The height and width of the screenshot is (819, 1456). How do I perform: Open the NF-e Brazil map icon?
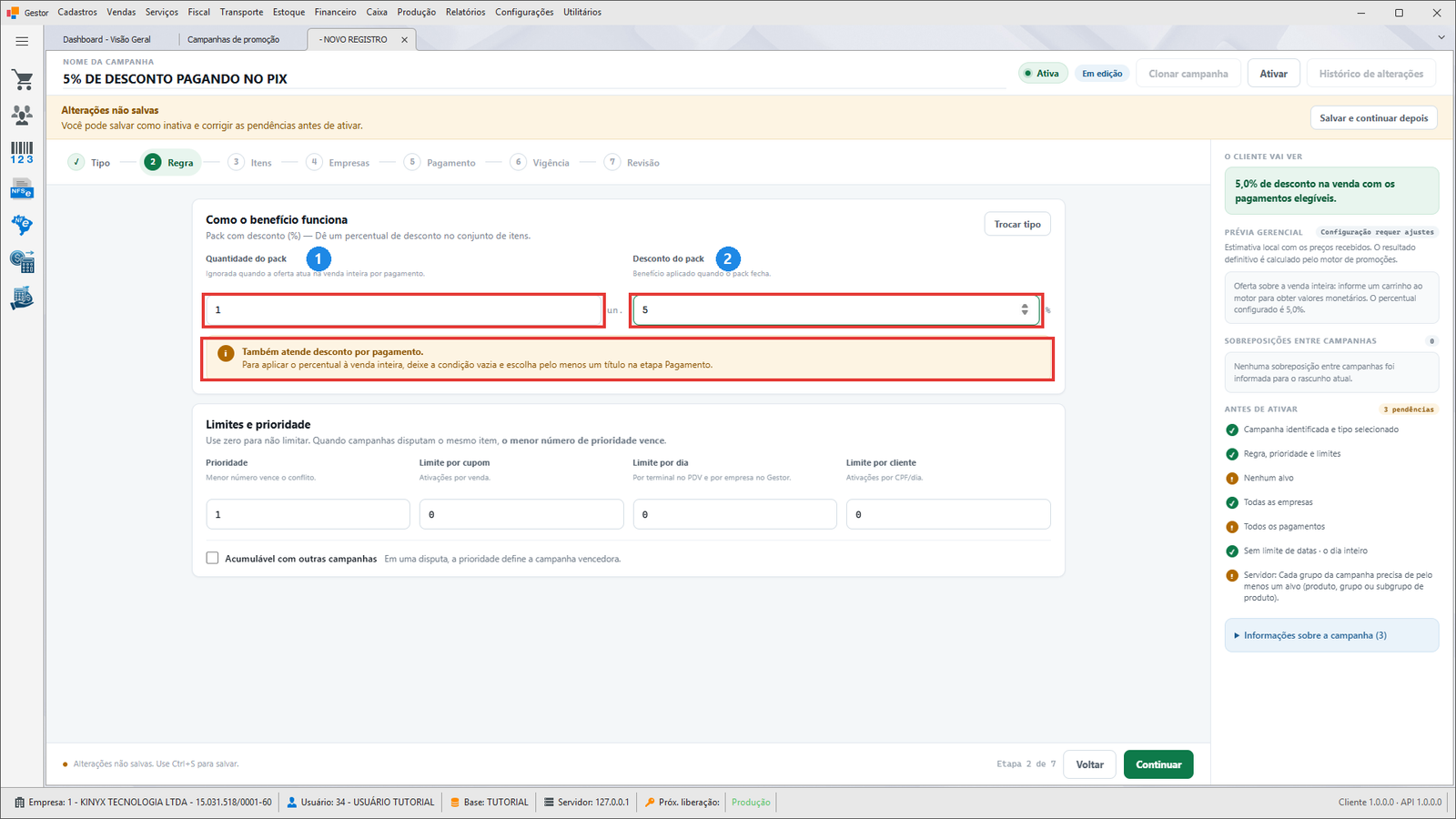point(22,225)
